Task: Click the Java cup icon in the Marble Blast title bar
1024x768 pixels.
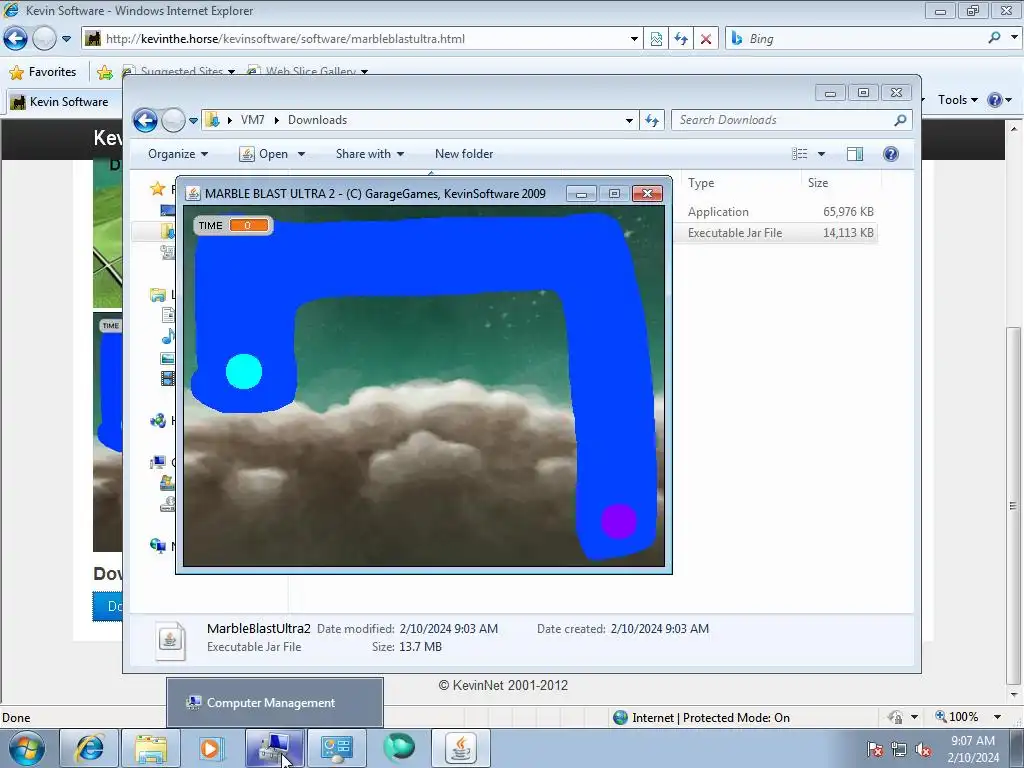Action: pos(193,193)
